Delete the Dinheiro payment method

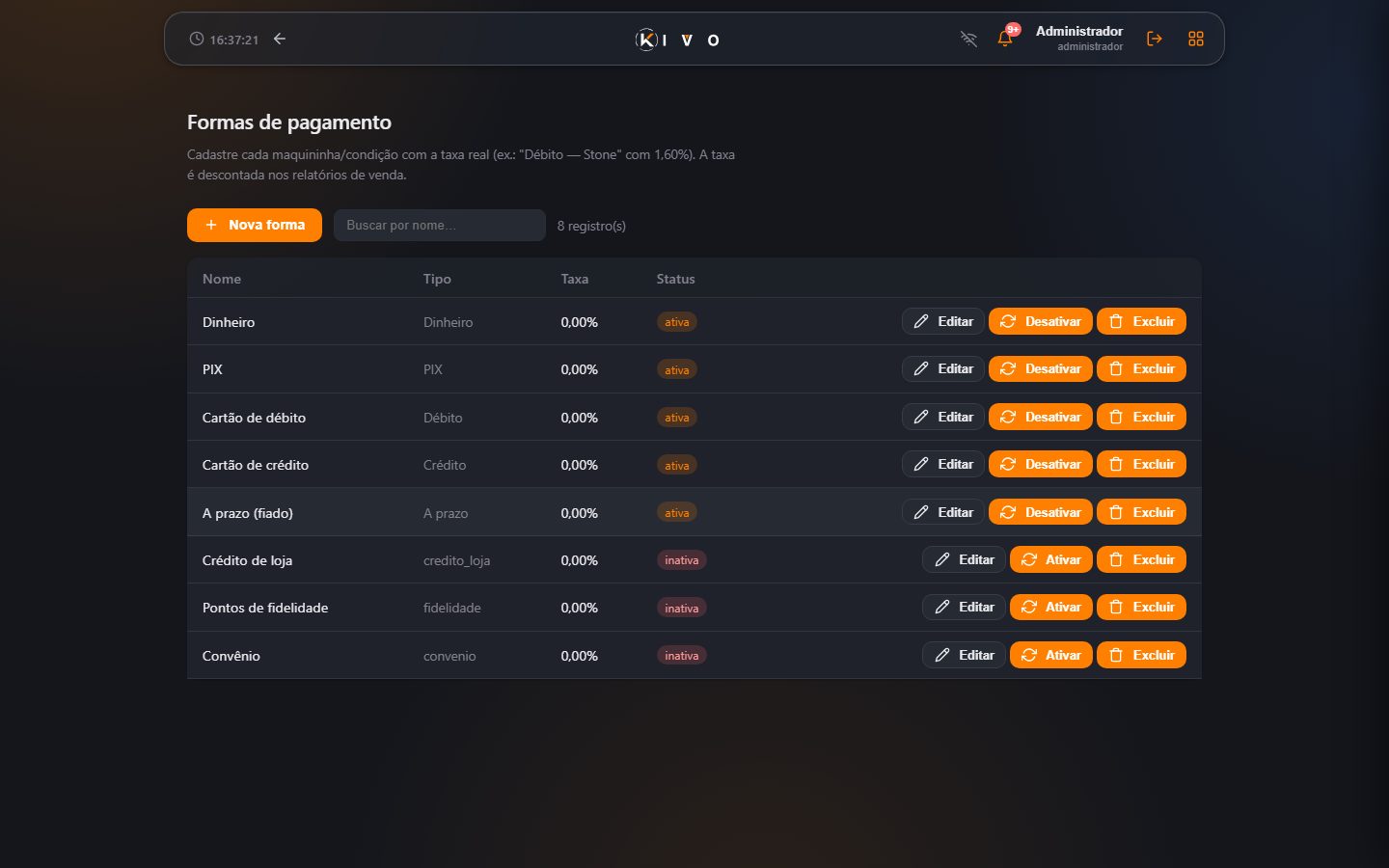click(1141, 321)
